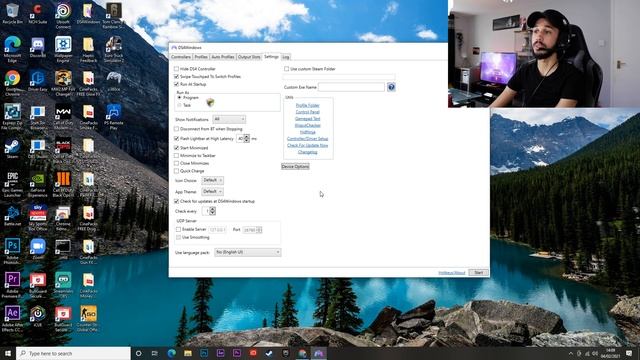Image resolution: width=640 pixels, height=360 pixels.
Task: Click the Start button in DS4Windows
Action: pyautogui.click(x=478, y=272)
